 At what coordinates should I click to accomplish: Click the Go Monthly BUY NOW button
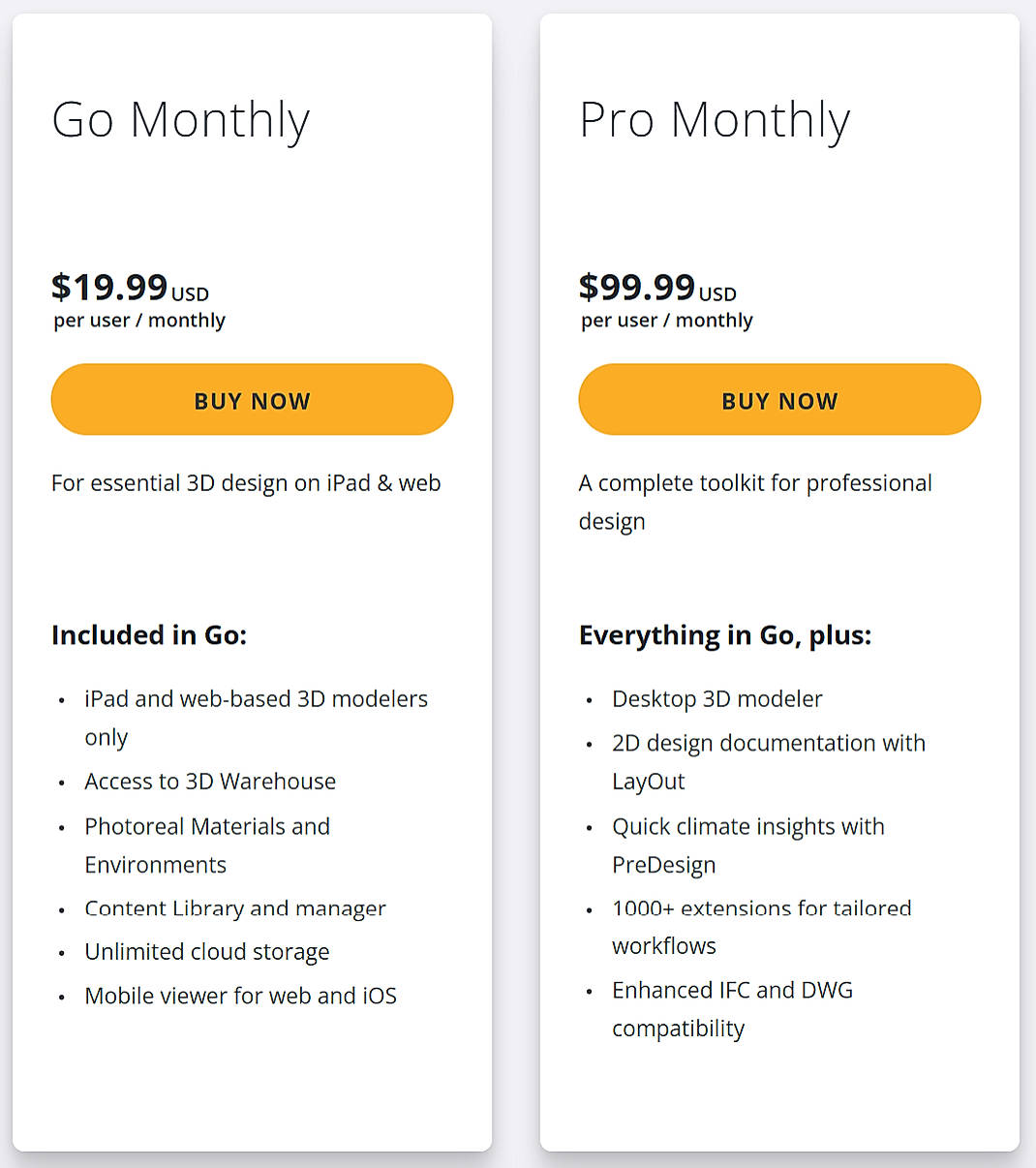[x=252, y=399]
